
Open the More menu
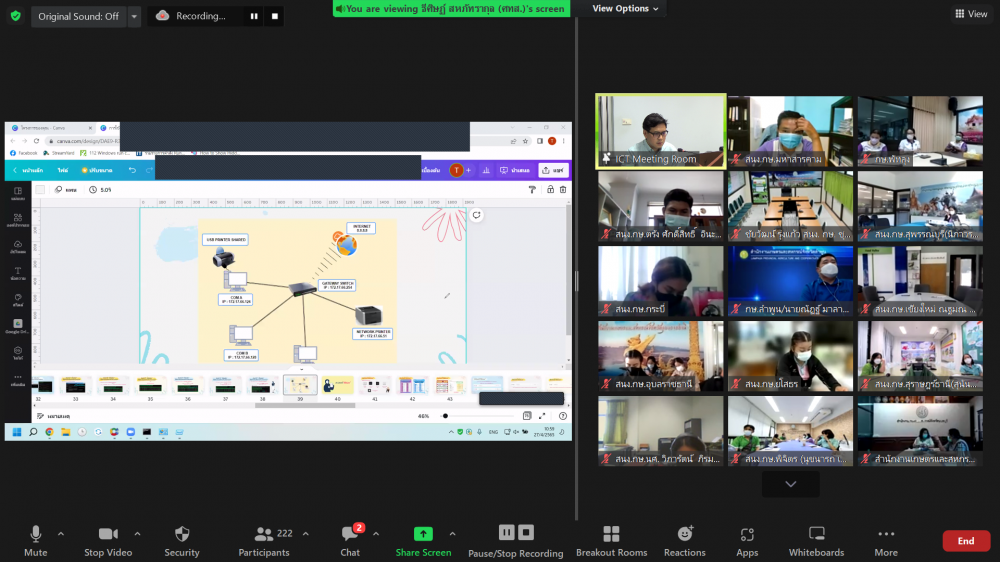(x=885, y=535)
